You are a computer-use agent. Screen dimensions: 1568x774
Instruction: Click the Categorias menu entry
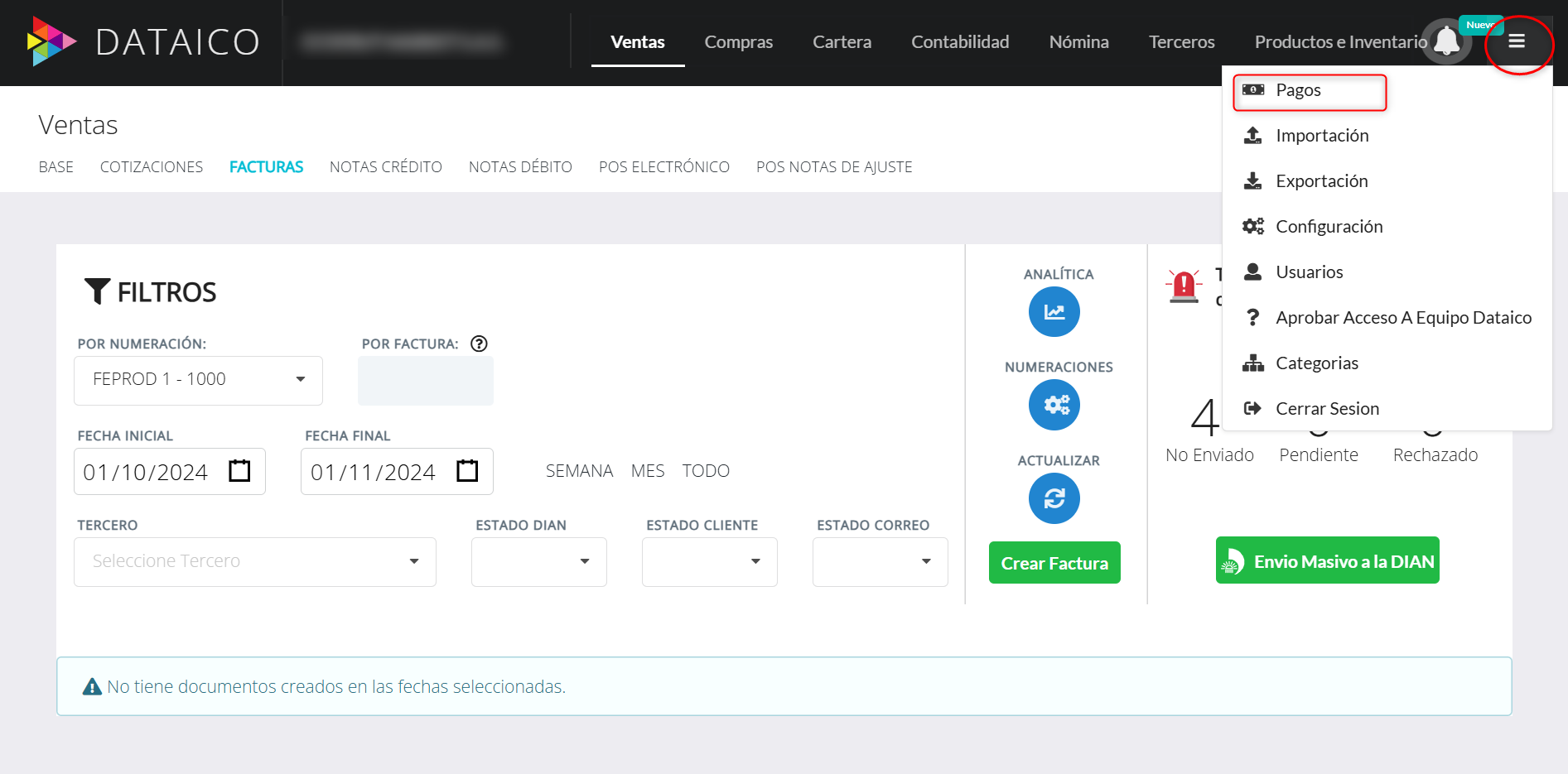point(1317,363)
